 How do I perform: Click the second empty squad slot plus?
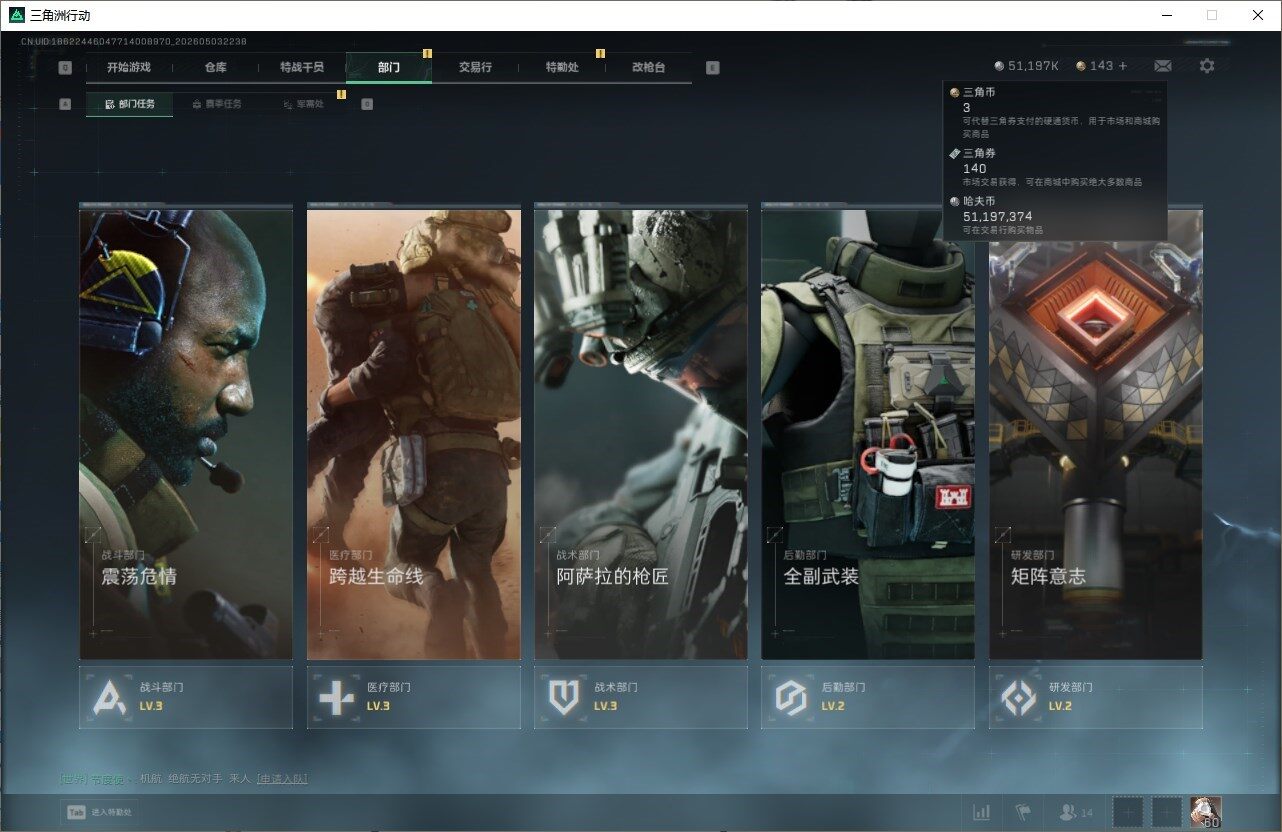tap(1167, 813)
